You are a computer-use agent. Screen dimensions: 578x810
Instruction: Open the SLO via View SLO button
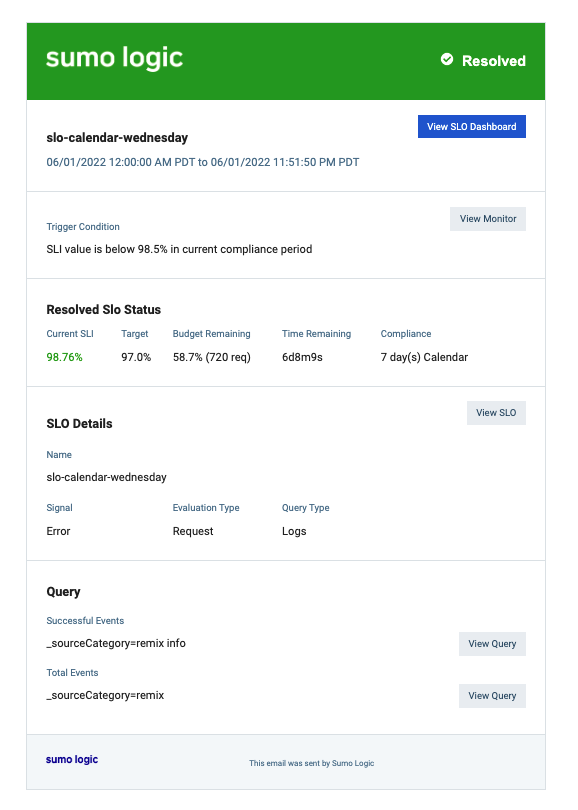tap(495, 412)
